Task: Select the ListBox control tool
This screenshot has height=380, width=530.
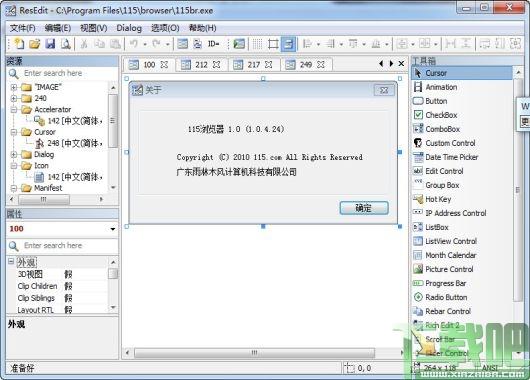Action: coord(431,227)
